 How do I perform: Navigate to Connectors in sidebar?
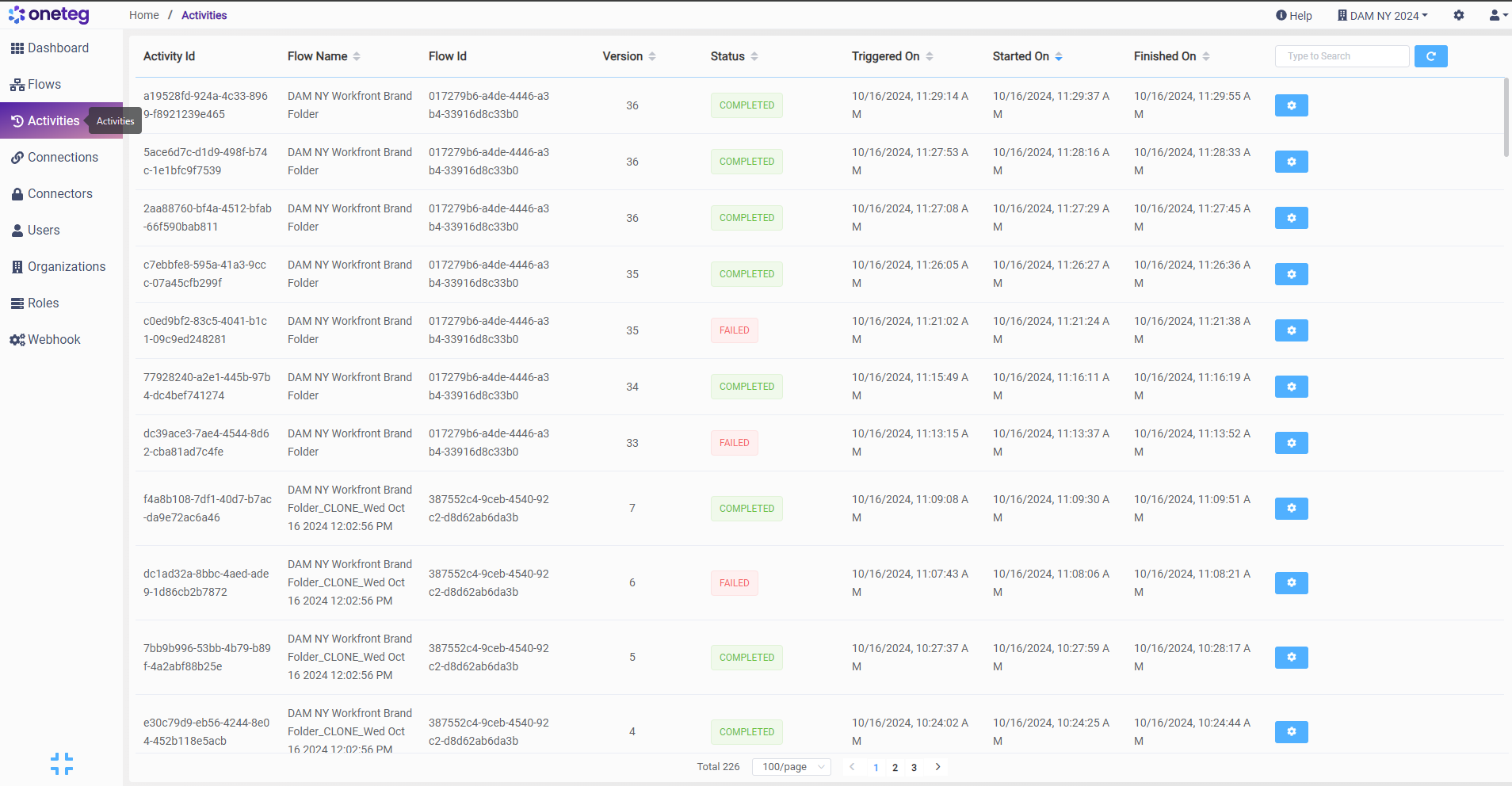(59, 194)
